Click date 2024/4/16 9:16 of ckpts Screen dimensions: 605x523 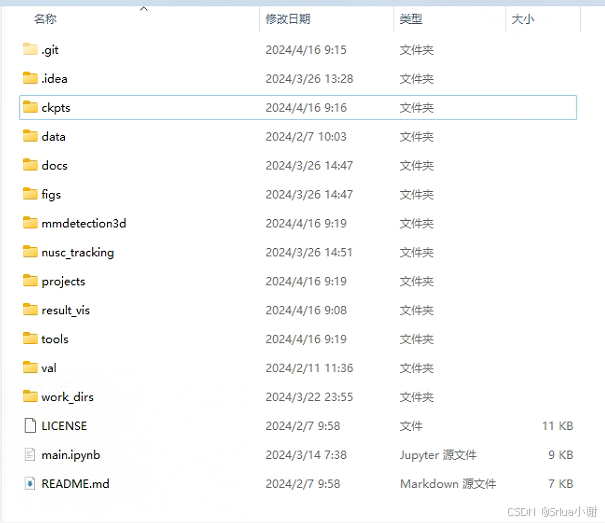[x=306, y=108]
